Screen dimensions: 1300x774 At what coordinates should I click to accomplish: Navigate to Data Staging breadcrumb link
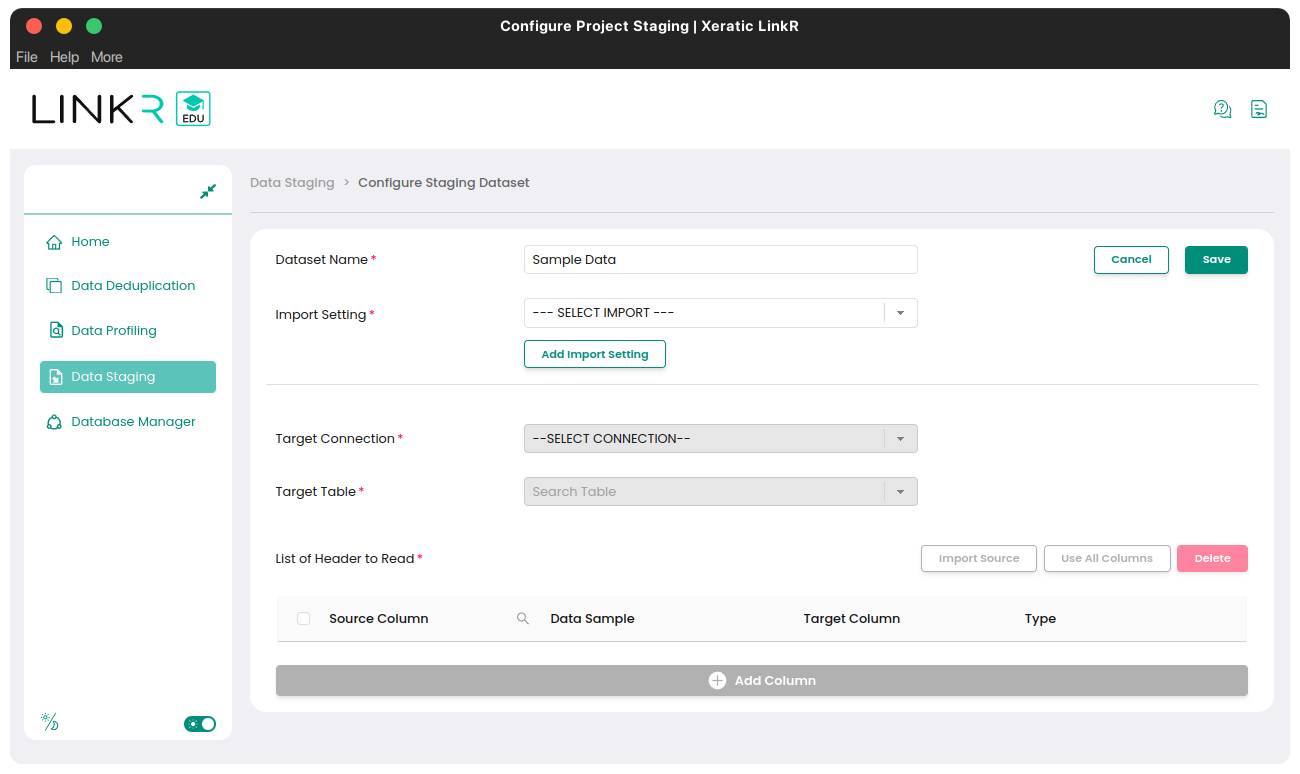pos(292,183)
